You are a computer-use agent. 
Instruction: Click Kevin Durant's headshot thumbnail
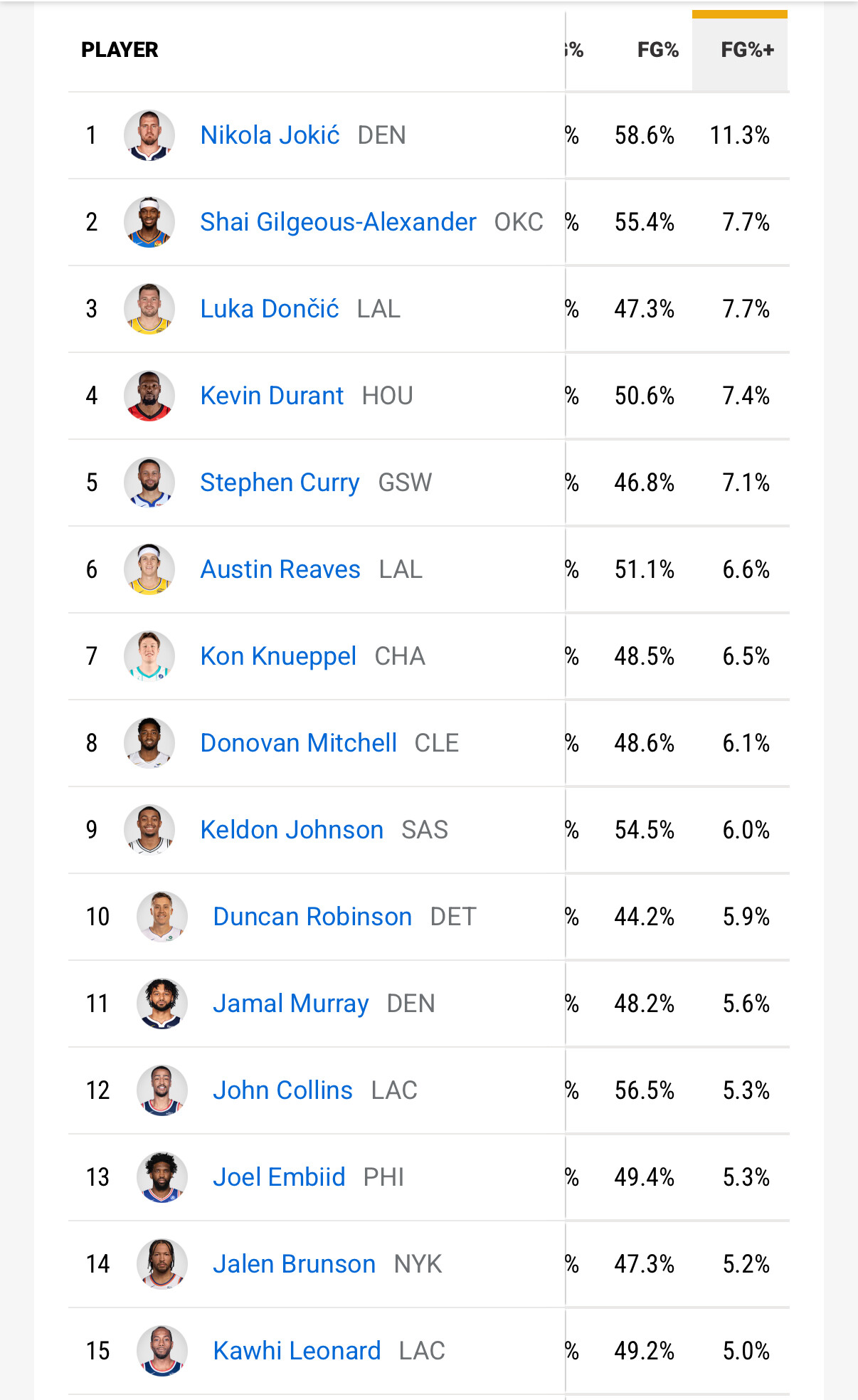click(149, 396)
